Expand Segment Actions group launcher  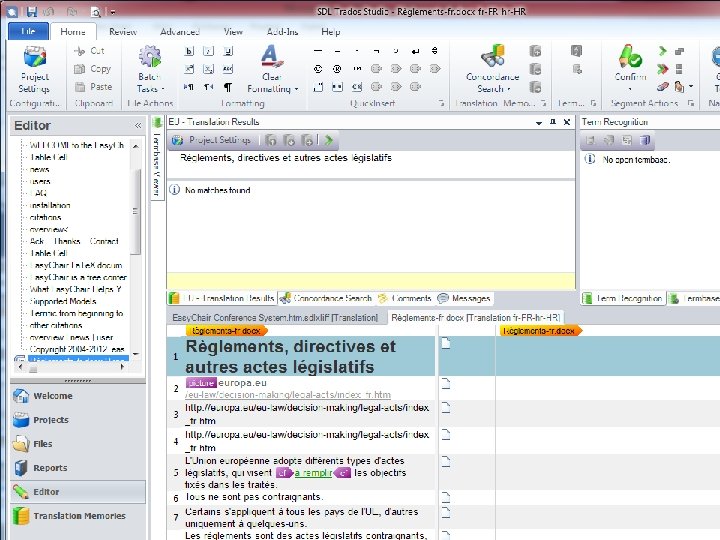click(x=691, y=103)
